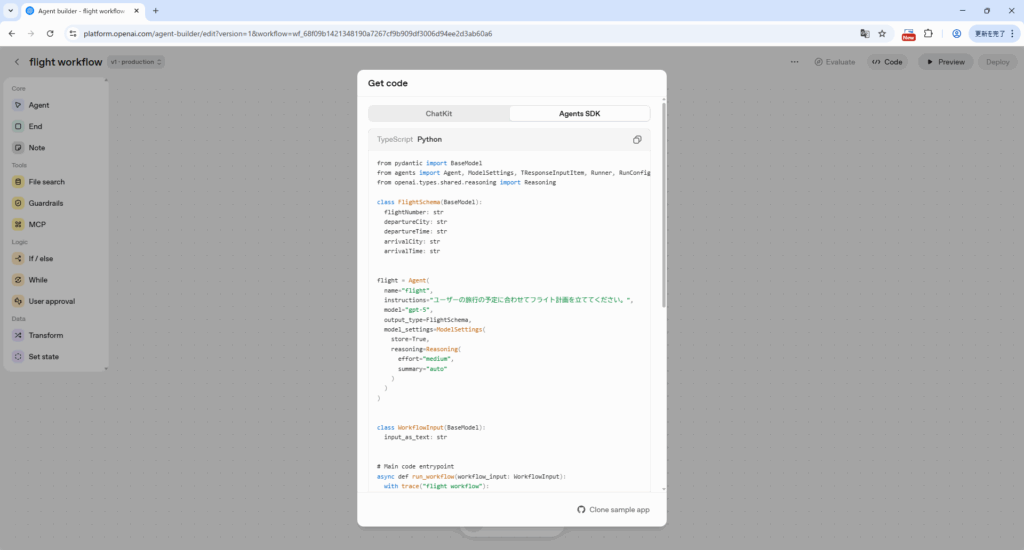
Task: Select the While loop icon
Action: click(x=18, y=280)
